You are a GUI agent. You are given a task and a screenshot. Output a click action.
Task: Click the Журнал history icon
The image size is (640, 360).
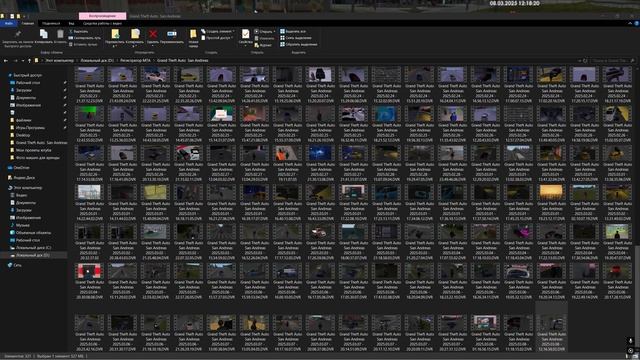click(256, 45)
